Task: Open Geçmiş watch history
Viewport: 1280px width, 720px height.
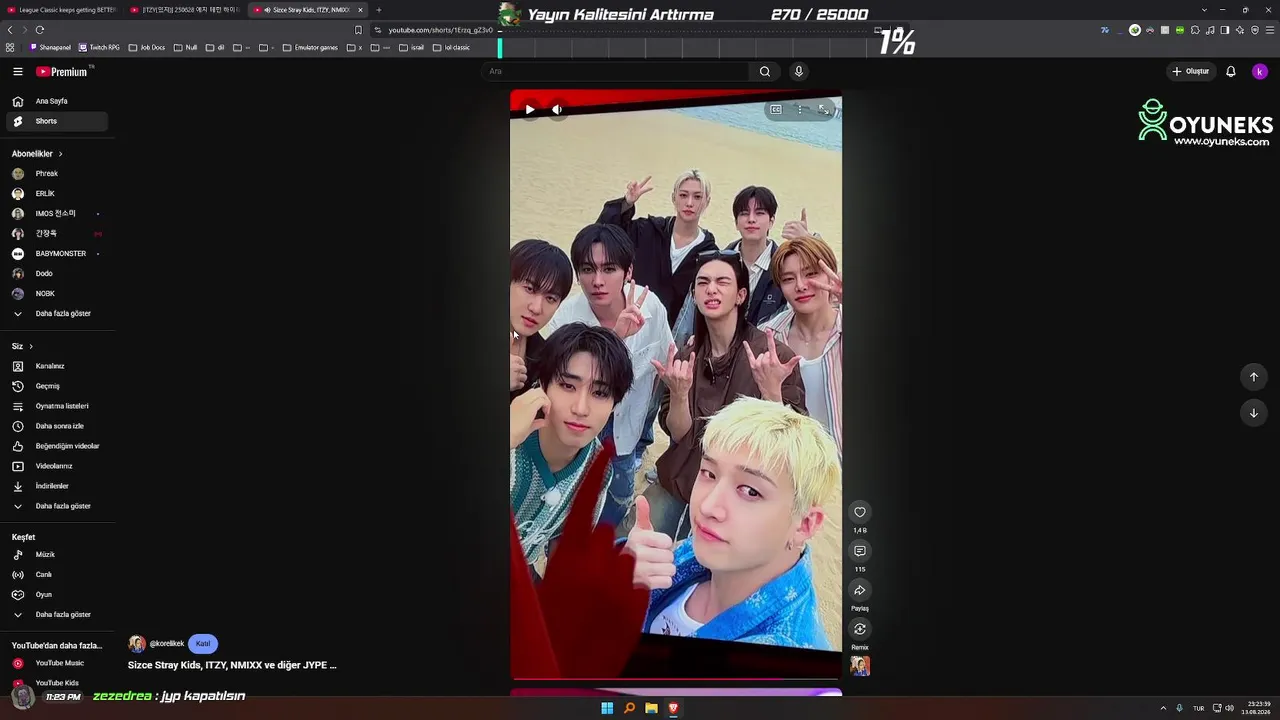Action: (56, 386)
